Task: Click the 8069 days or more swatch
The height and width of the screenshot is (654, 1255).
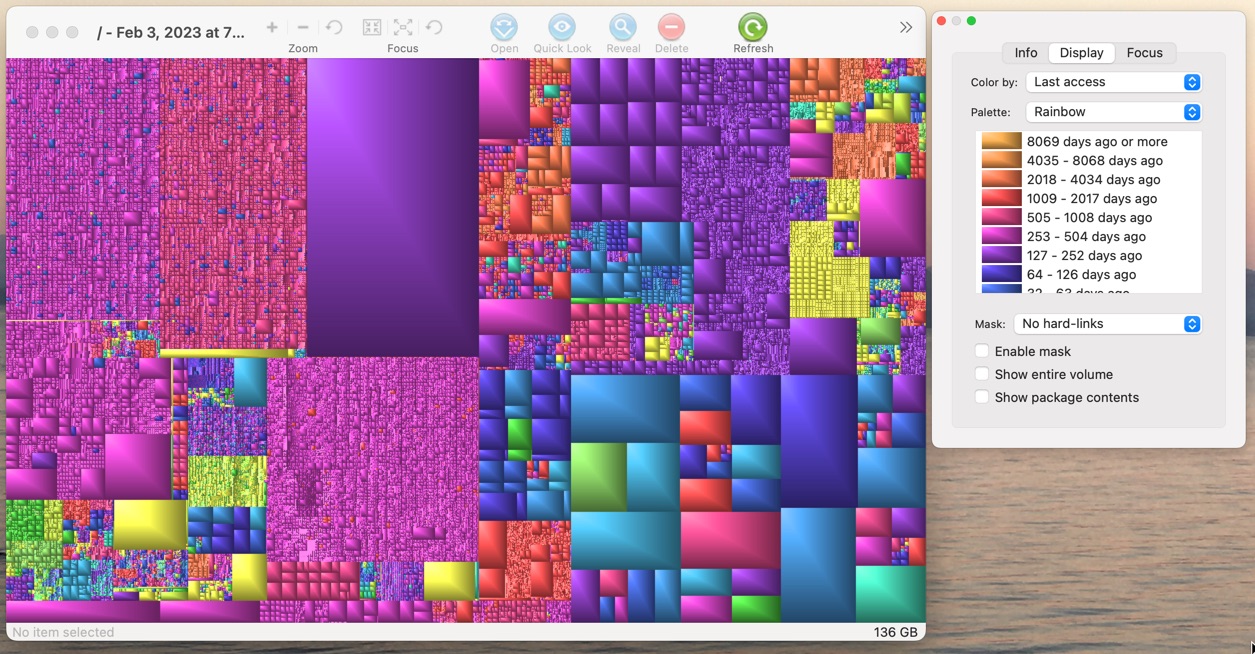Action: 1001,142
